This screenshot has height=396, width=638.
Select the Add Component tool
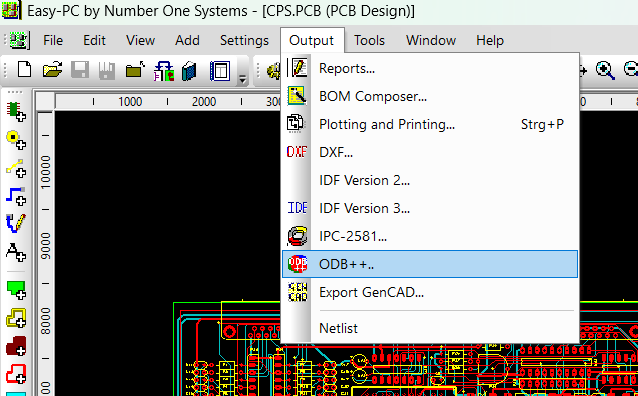16,111
